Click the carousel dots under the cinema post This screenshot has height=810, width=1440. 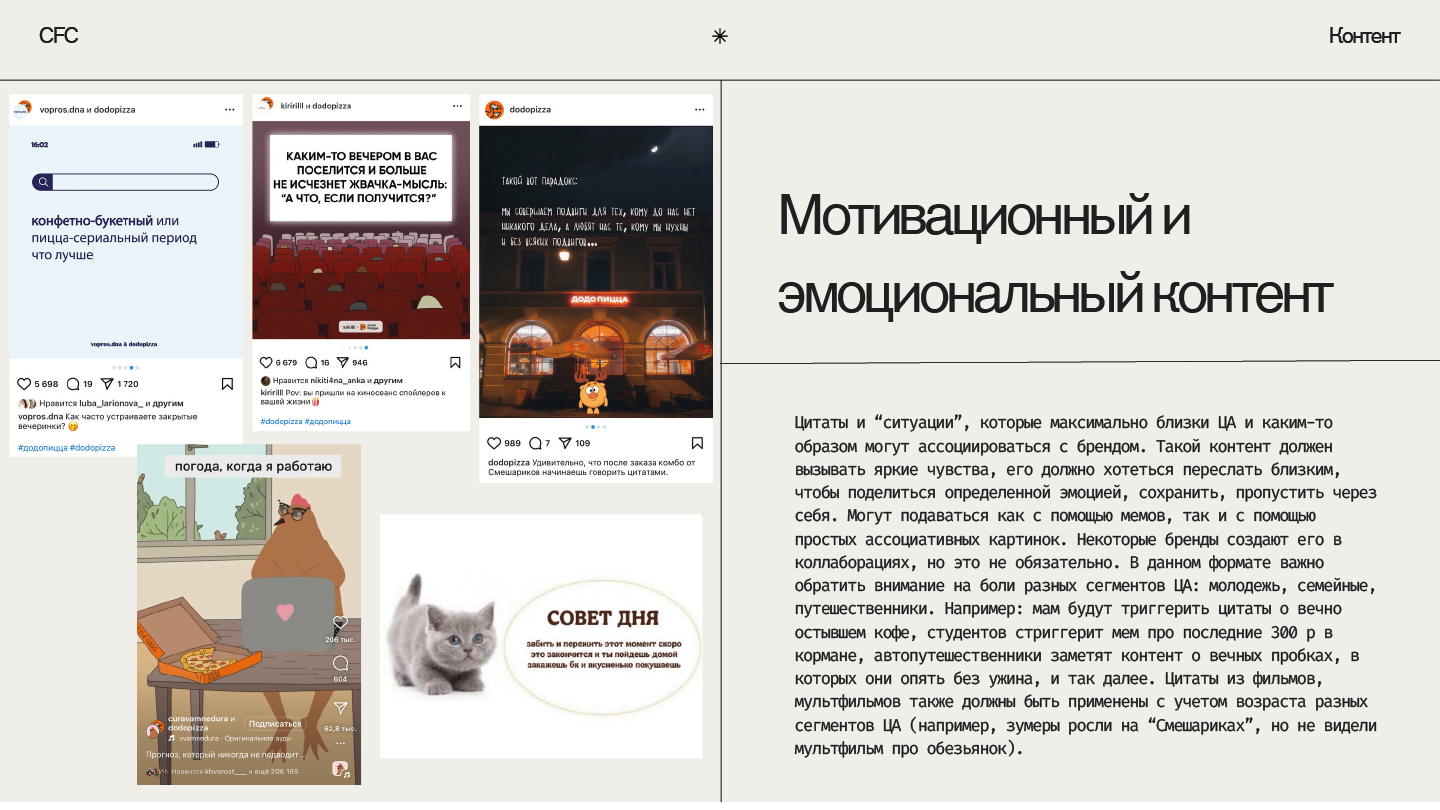[x=359, y=348]
